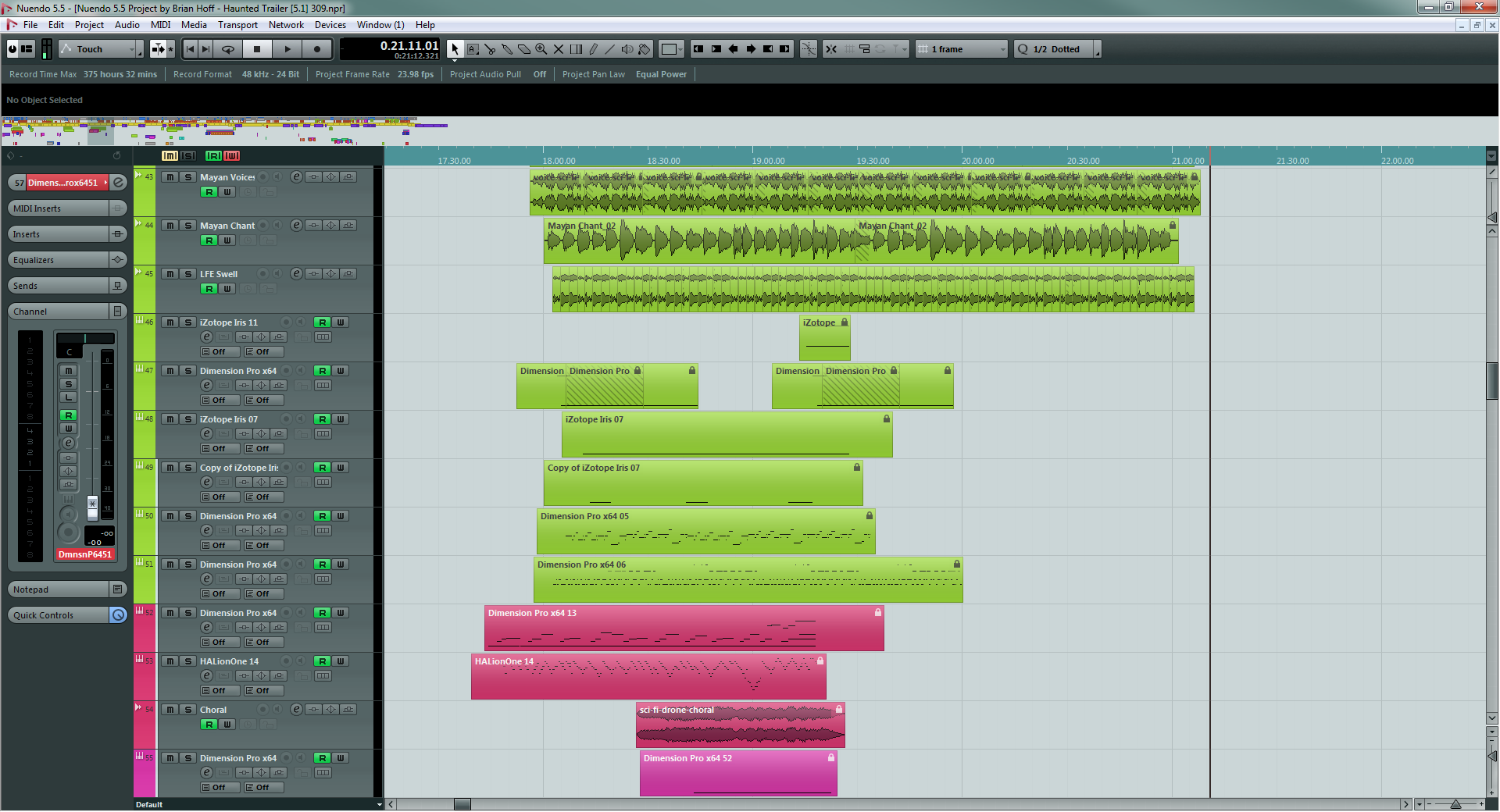Click the Constrain Delay Compensation power icon
The height and width of the screenshot is (812, 1500).
(12, 49)
